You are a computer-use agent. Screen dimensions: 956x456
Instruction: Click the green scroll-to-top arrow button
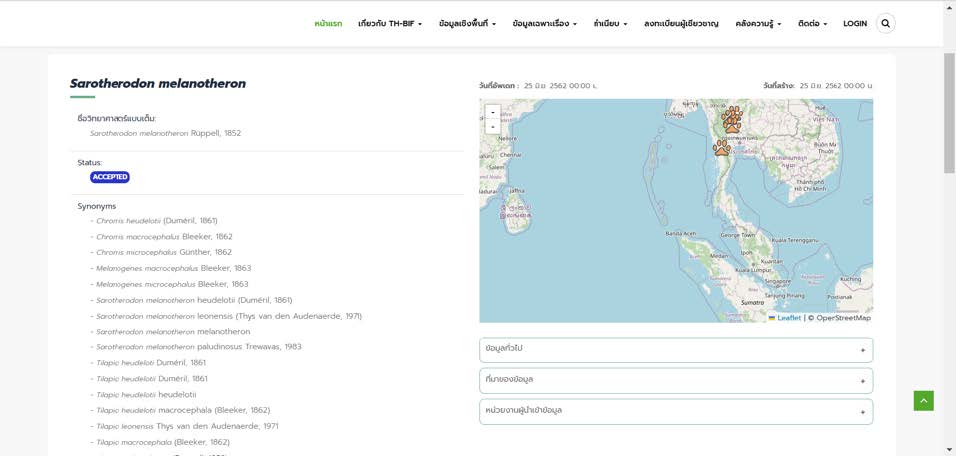(x=923, y=400)
